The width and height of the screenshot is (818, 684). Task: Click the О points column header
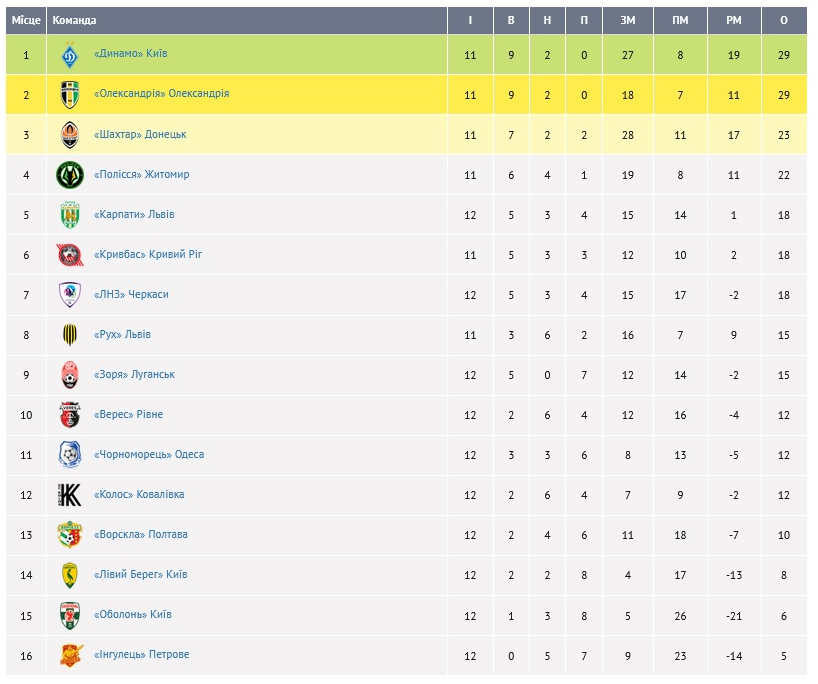(x=783, y=20)
